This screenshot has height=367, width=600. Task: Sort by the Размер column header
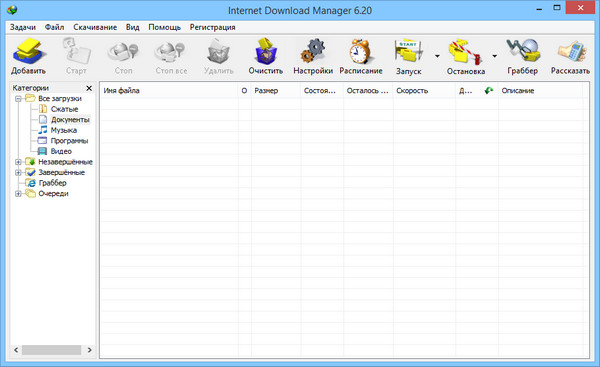click(276, 91)
